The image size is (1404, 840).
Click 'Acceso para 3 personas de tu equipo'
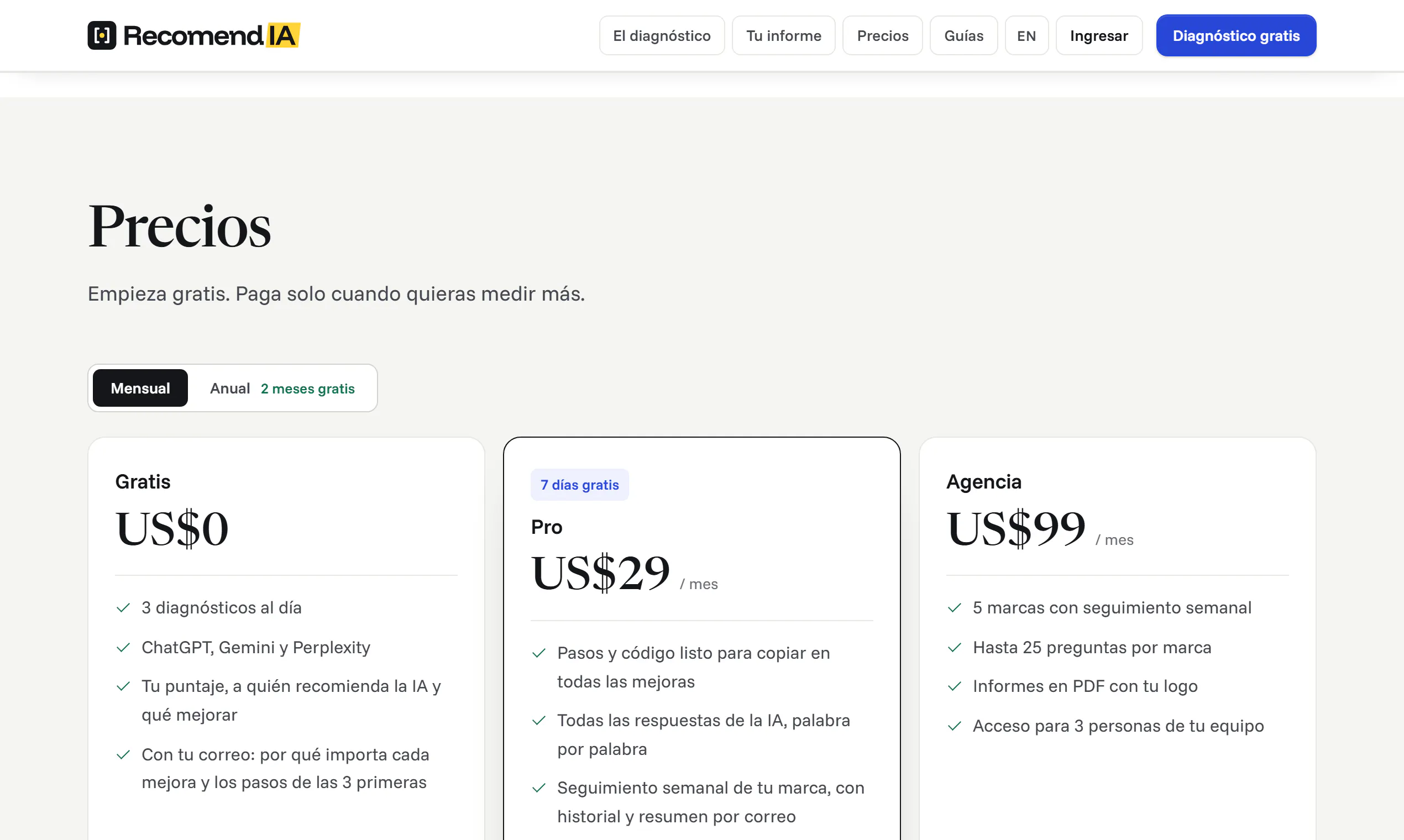[1118, 726]
